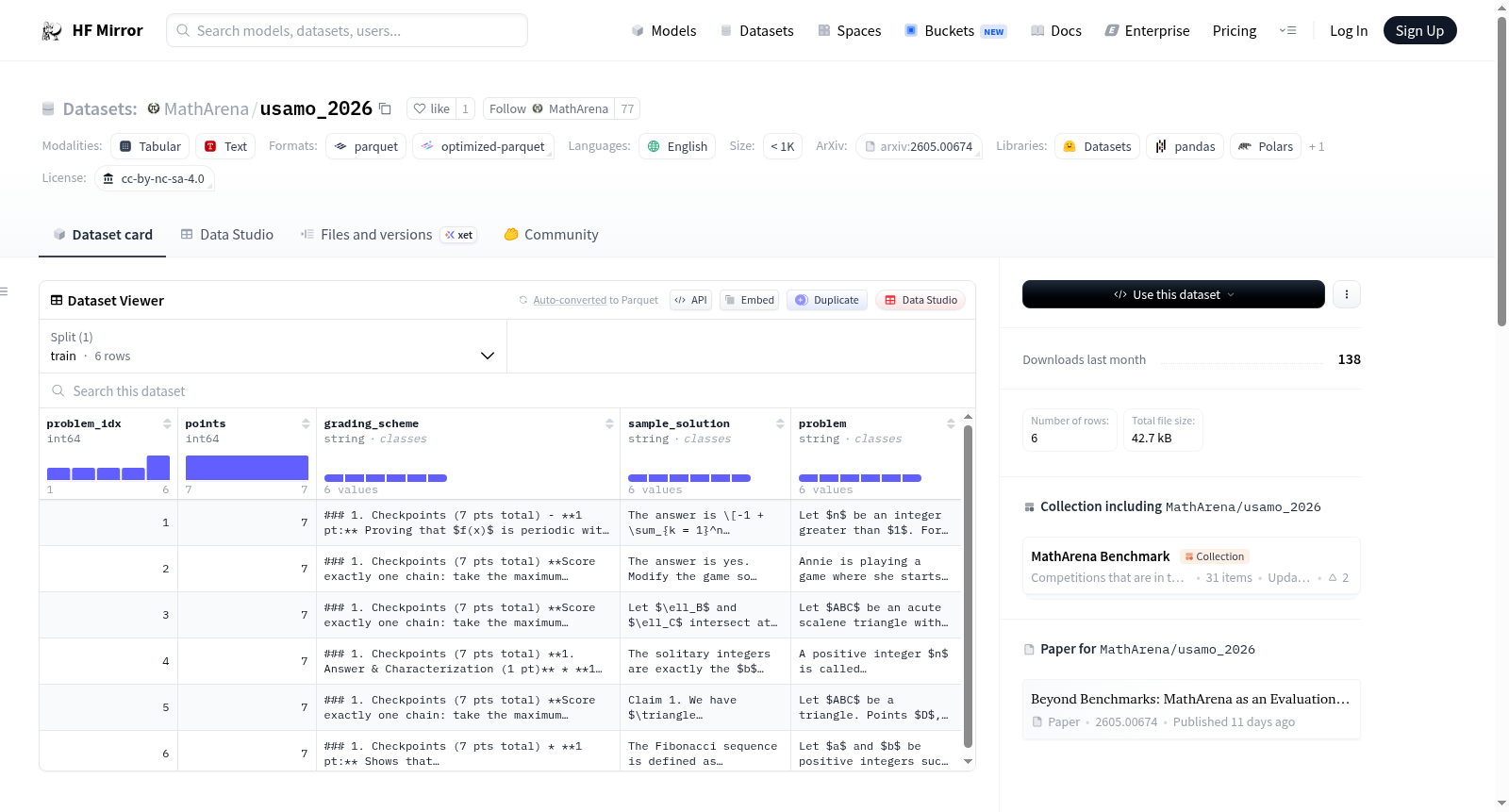
Task: Click the problem_idx histogram bars
Action: [x=108, y=469]
